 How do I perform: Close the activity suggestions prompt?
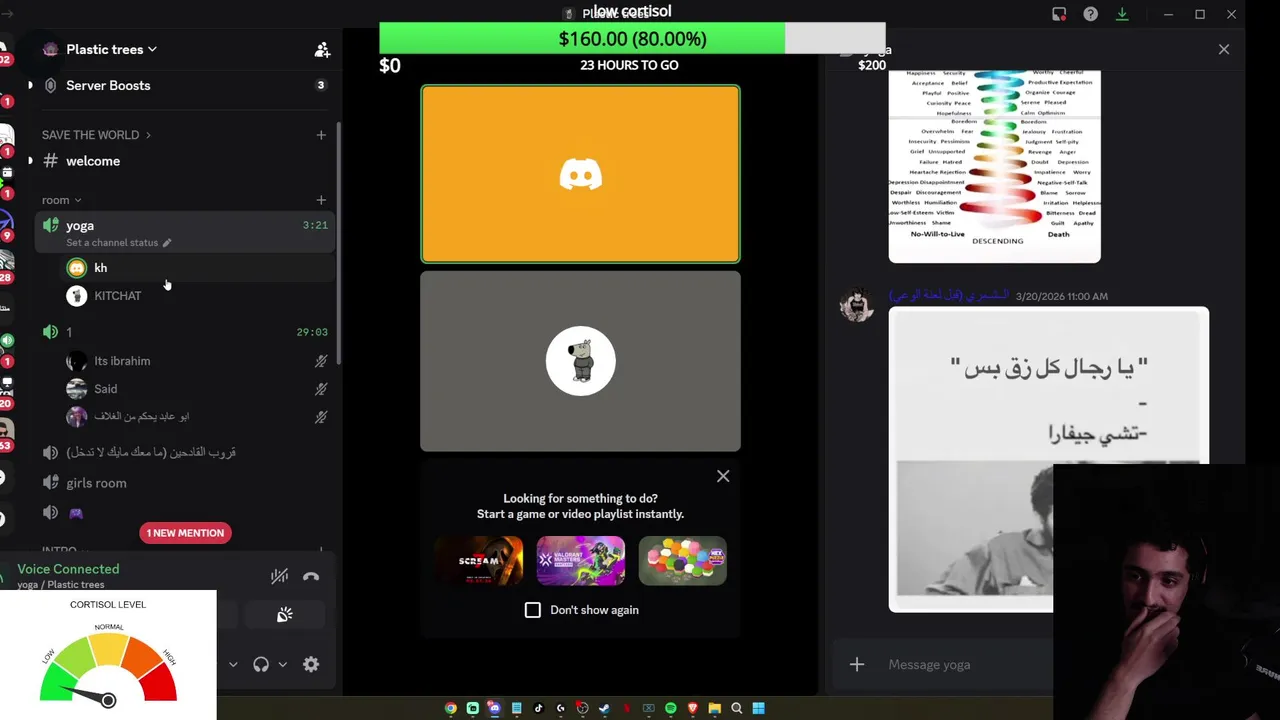pos(723,476)
